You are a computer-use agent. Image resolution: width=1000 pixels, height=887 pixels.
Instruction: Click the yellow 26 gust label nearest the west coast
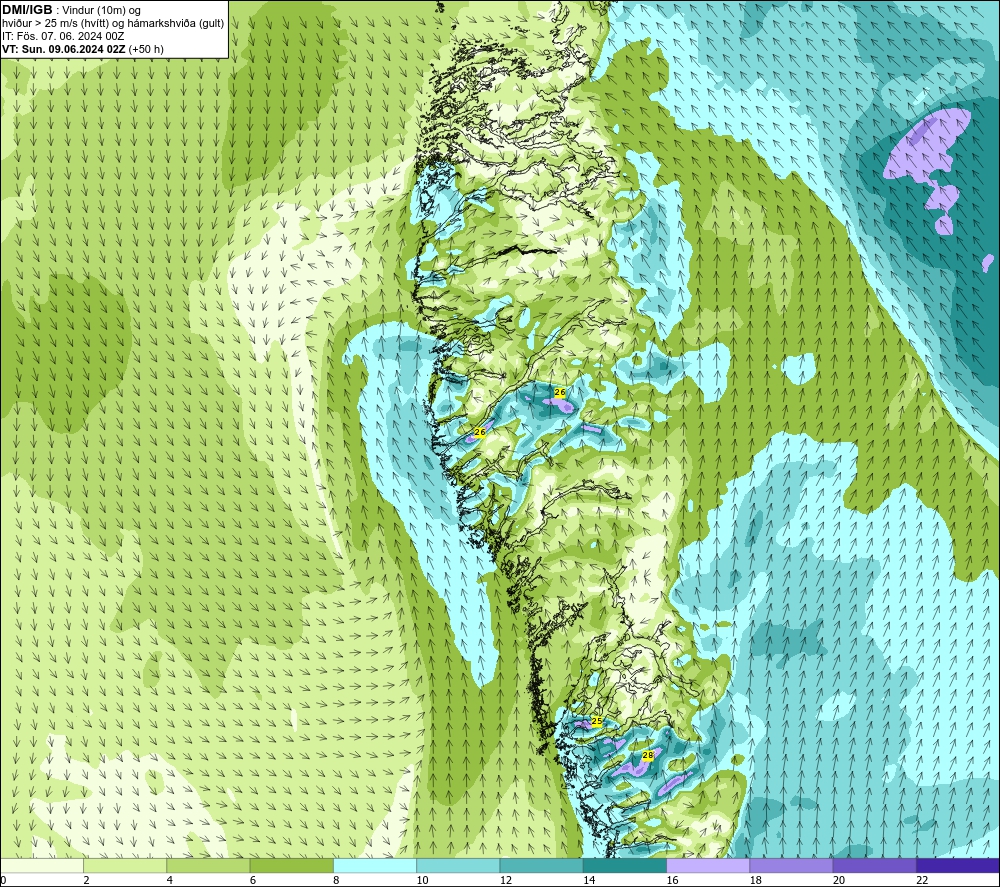click(480, 432)
